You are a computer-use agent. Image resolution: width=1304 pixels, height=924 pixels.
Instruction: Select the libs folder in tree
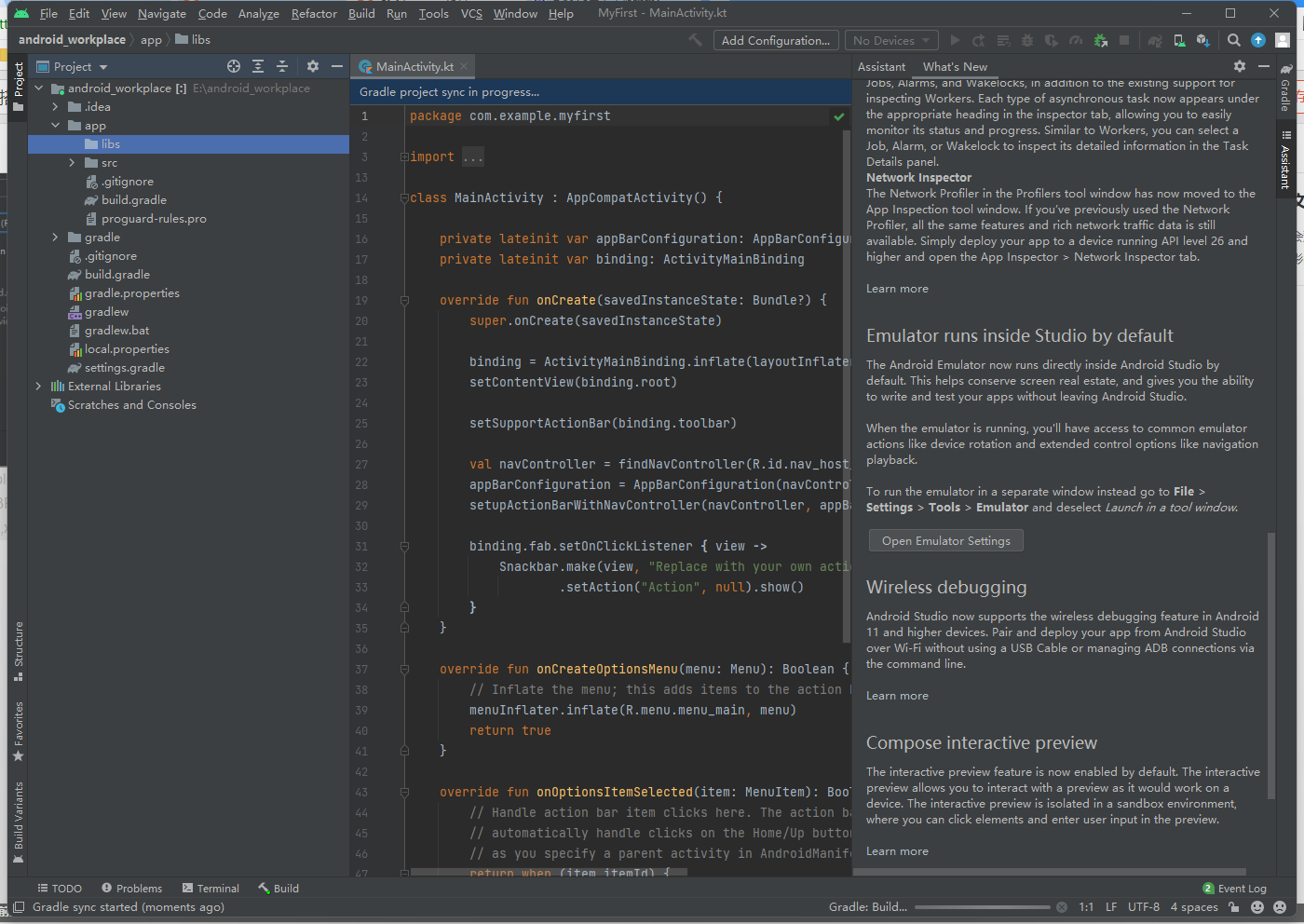(x=188, y=144)
